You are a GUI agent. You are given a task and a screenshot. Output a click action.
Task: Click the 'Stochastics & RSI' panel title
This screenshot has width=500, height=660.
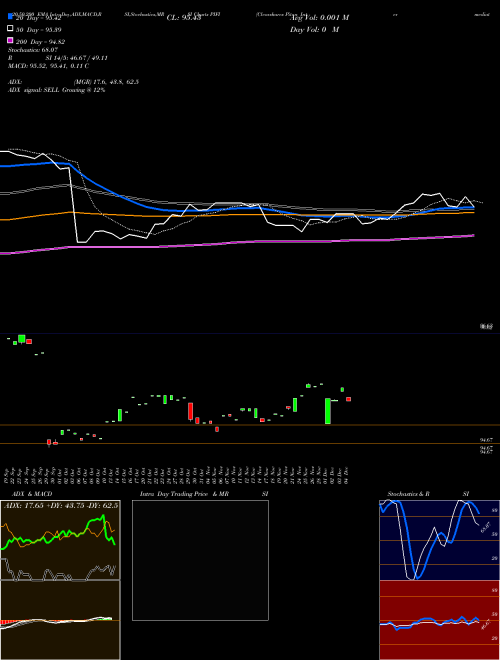[x=428, y=494]
